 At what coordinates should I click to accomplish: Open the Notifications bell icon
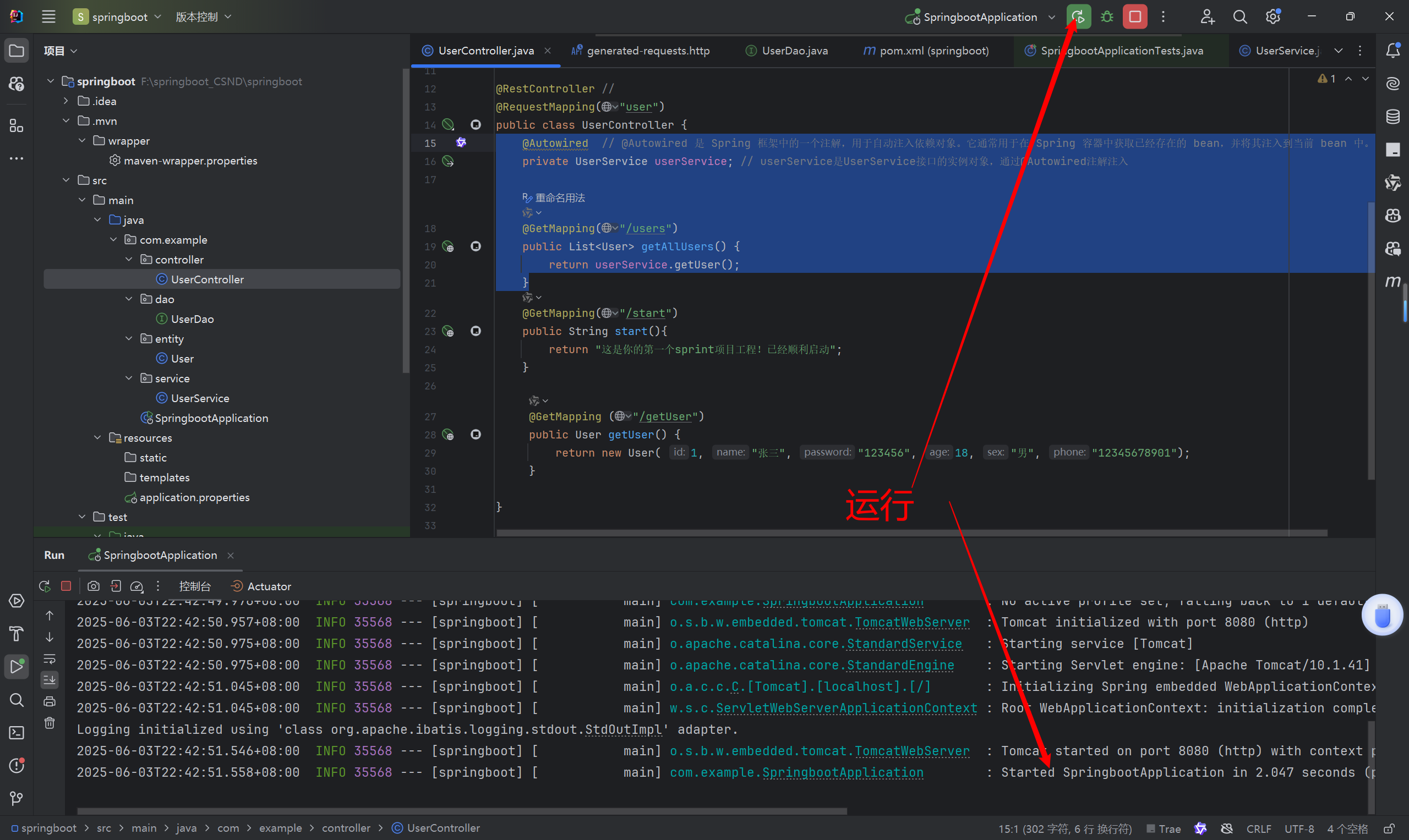coord(1392,51)
